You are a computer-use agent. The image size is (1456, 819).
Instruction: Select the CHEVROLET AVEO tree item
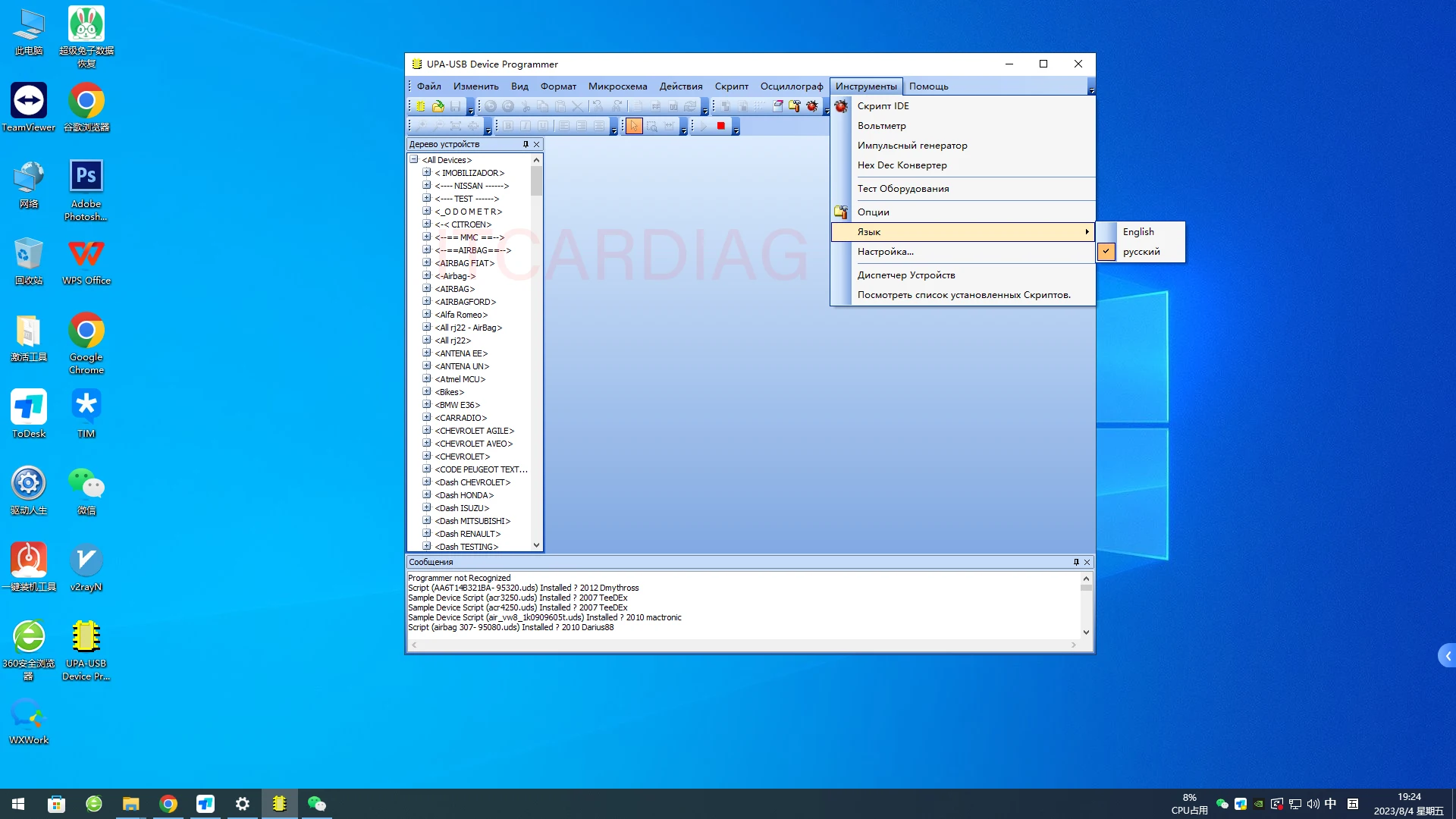pyautogui.click(x=474, y=444)
